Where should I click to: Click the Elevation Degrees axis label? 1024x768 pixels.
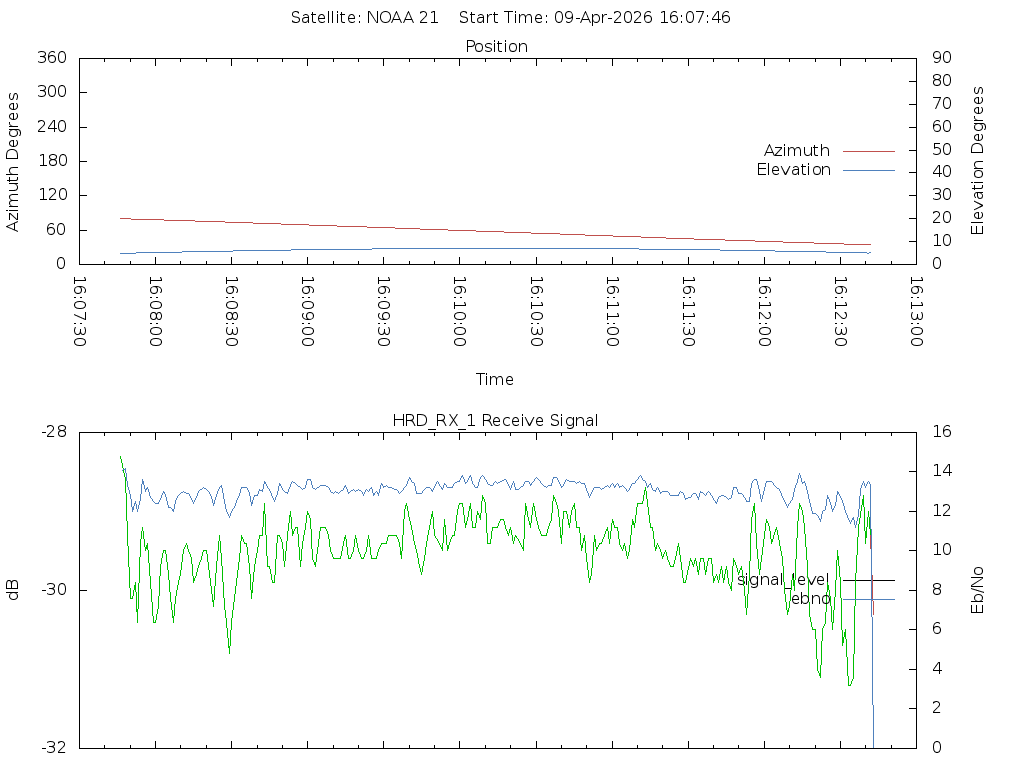click(978, 161)
